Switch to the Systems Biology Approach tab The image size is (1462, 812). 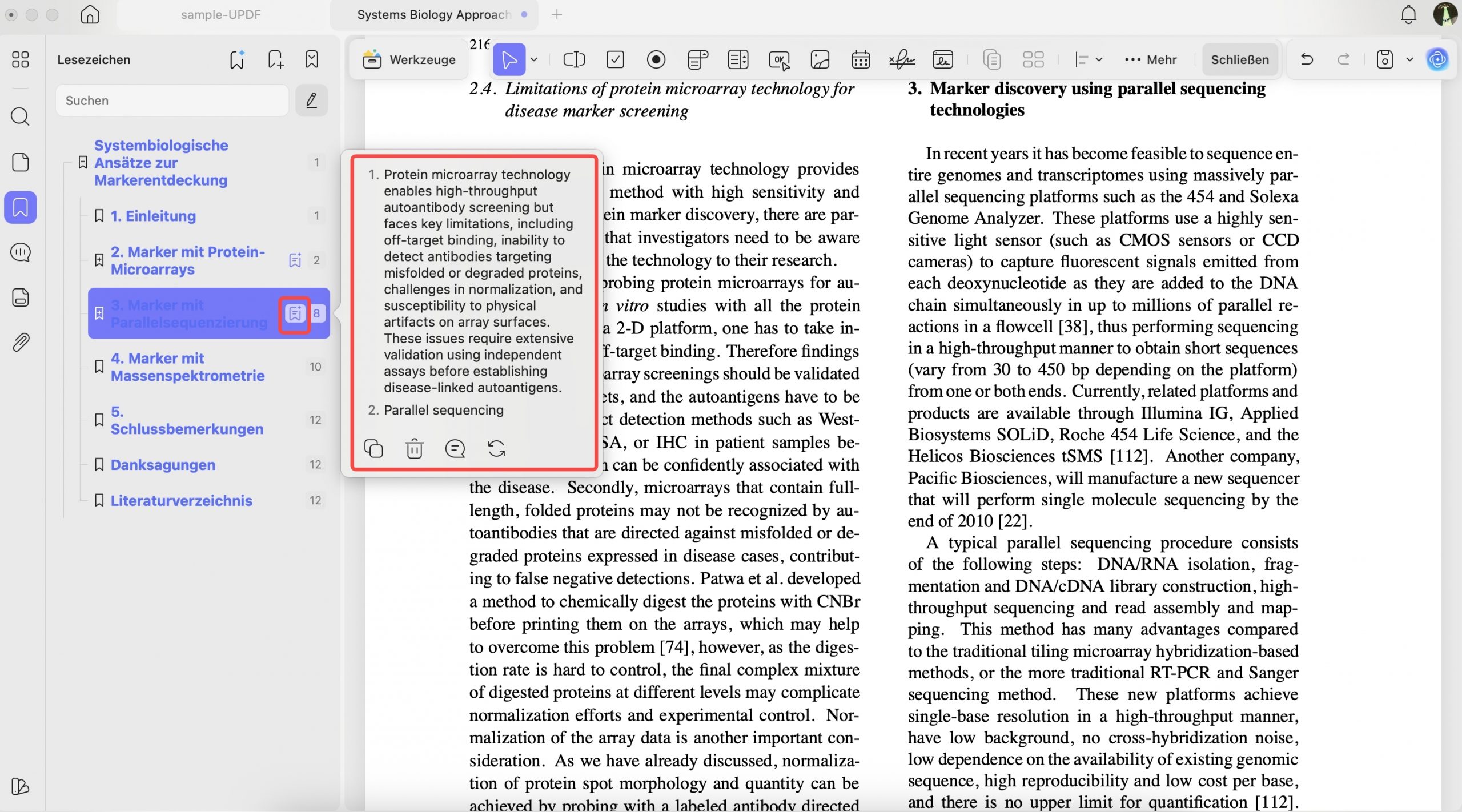[434, 15]
